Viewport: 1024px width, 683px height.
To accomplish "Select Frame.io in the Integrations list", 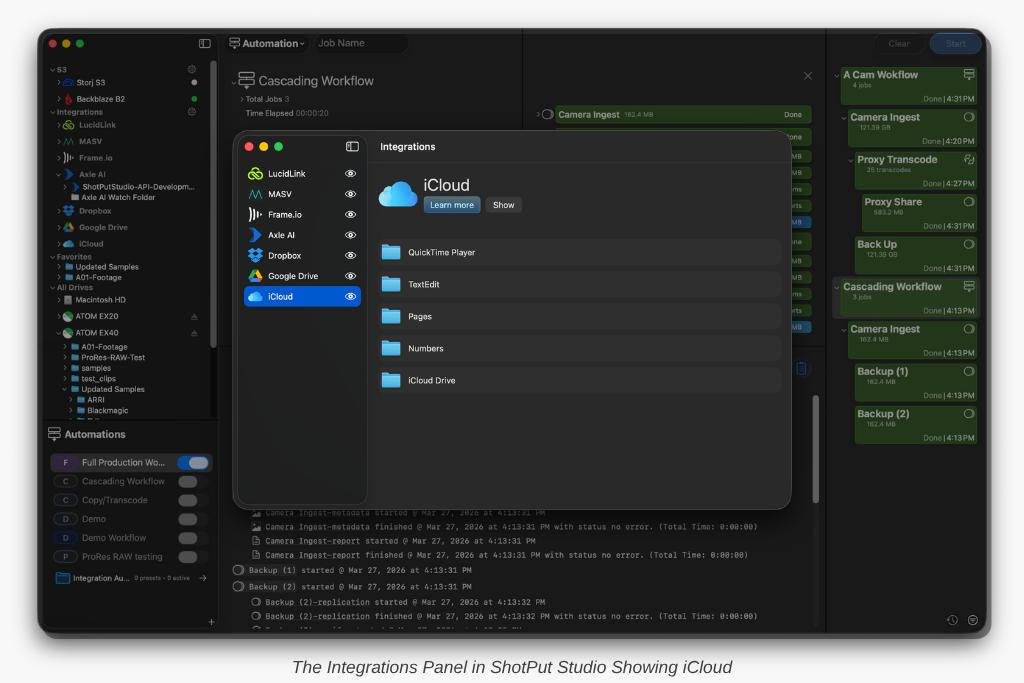I will pos(284,215).
